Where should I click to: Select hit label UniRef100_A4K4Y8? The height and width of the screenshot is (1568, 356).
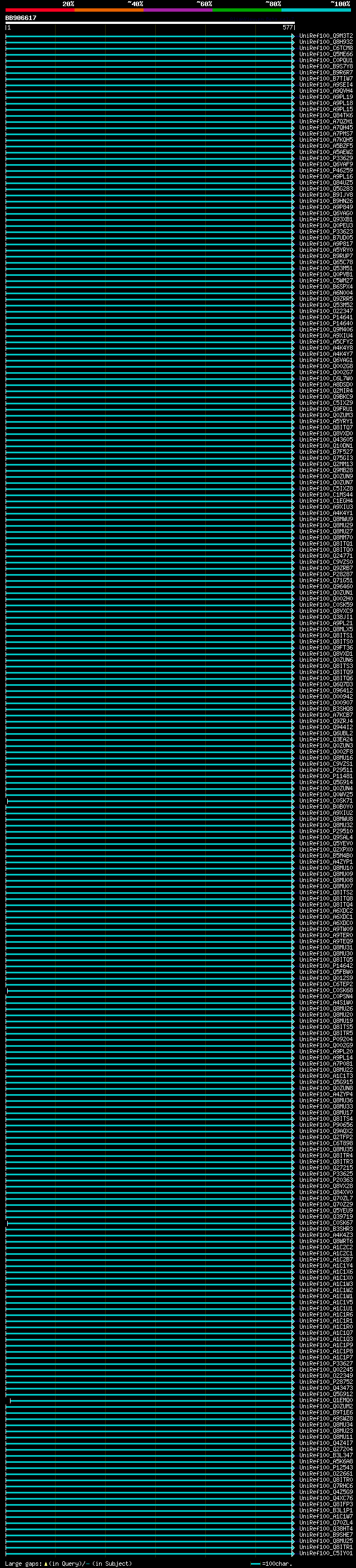[325, 348]
